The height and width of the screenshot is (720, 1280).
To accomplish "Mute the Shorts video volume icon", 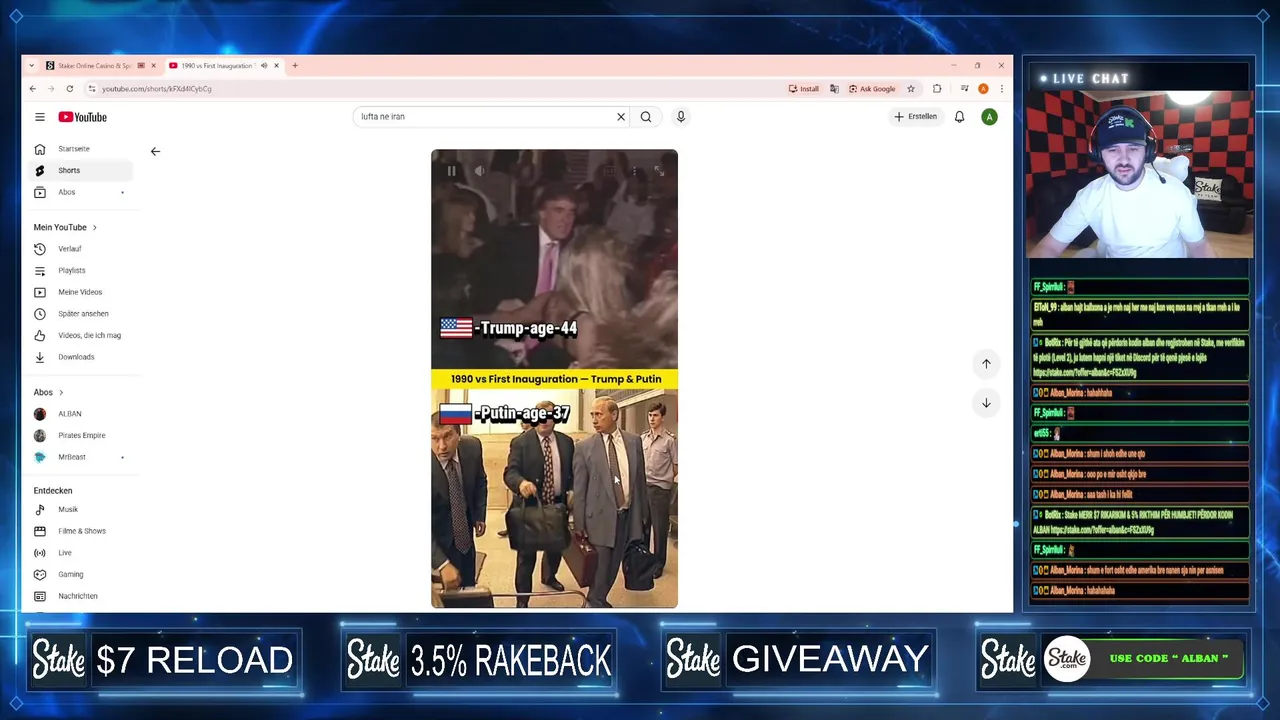I will (479, 171).
